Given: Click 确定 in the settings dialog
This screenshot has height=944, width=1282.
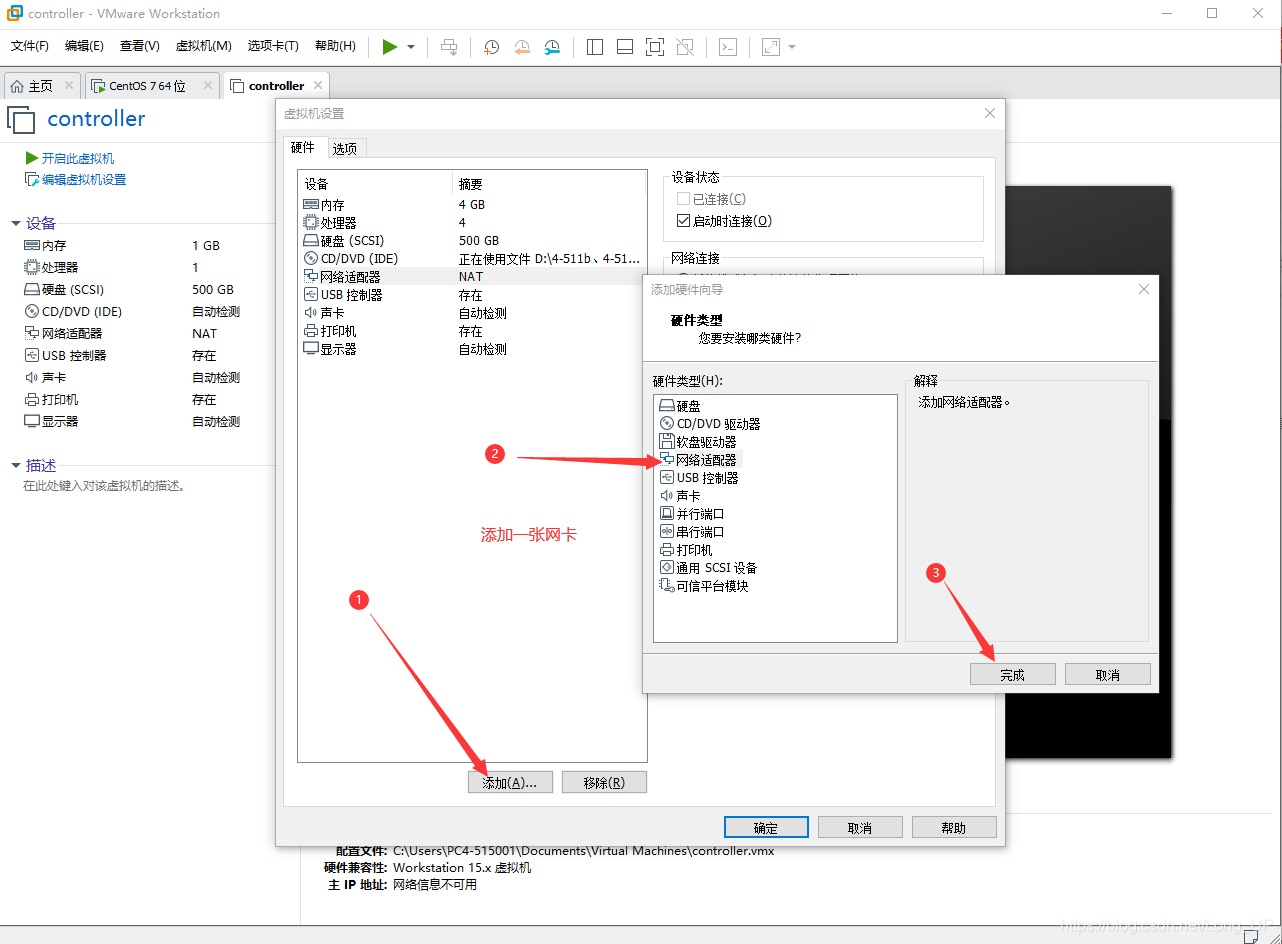Looking at the screenshot, I should point(766,828).
